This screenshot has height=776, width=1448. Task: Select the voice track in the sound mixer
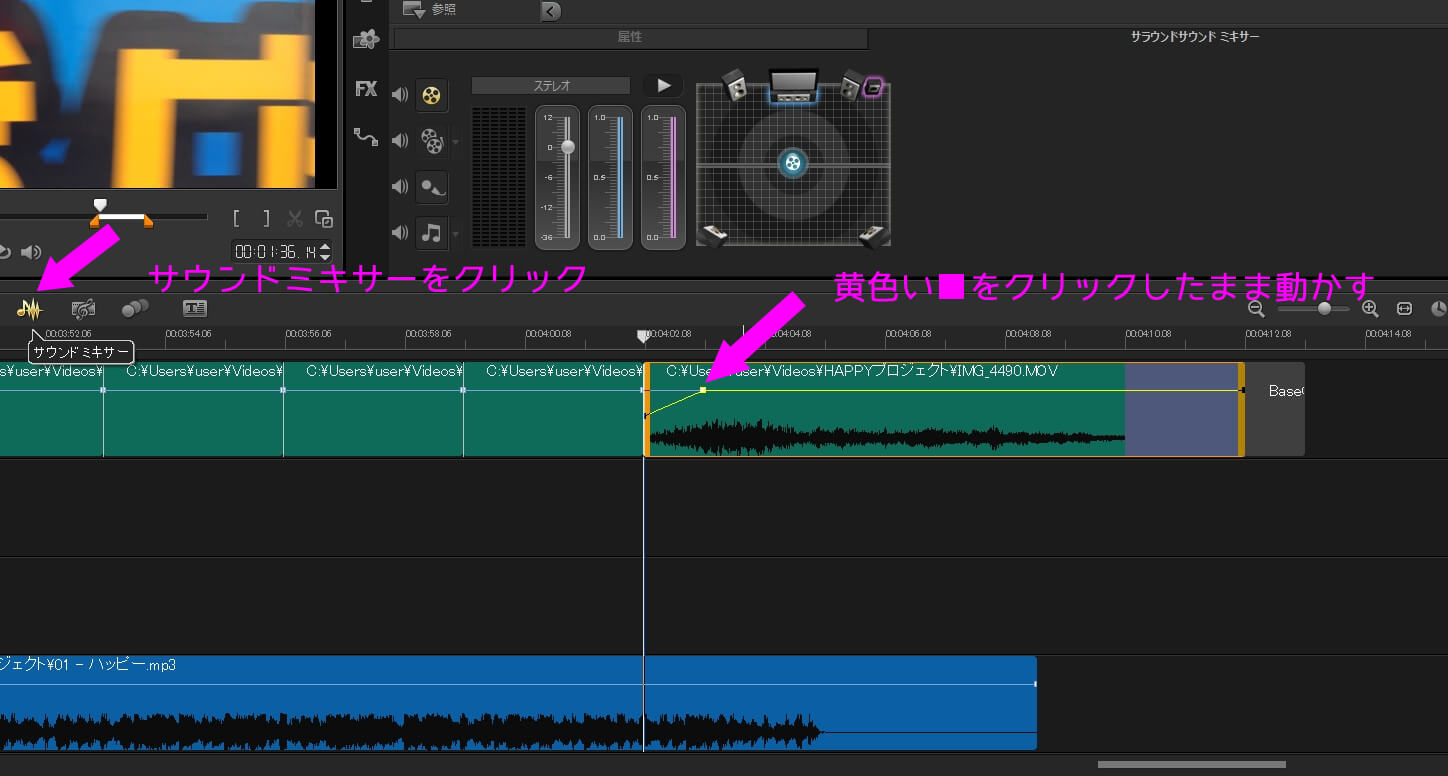(431, 187)
